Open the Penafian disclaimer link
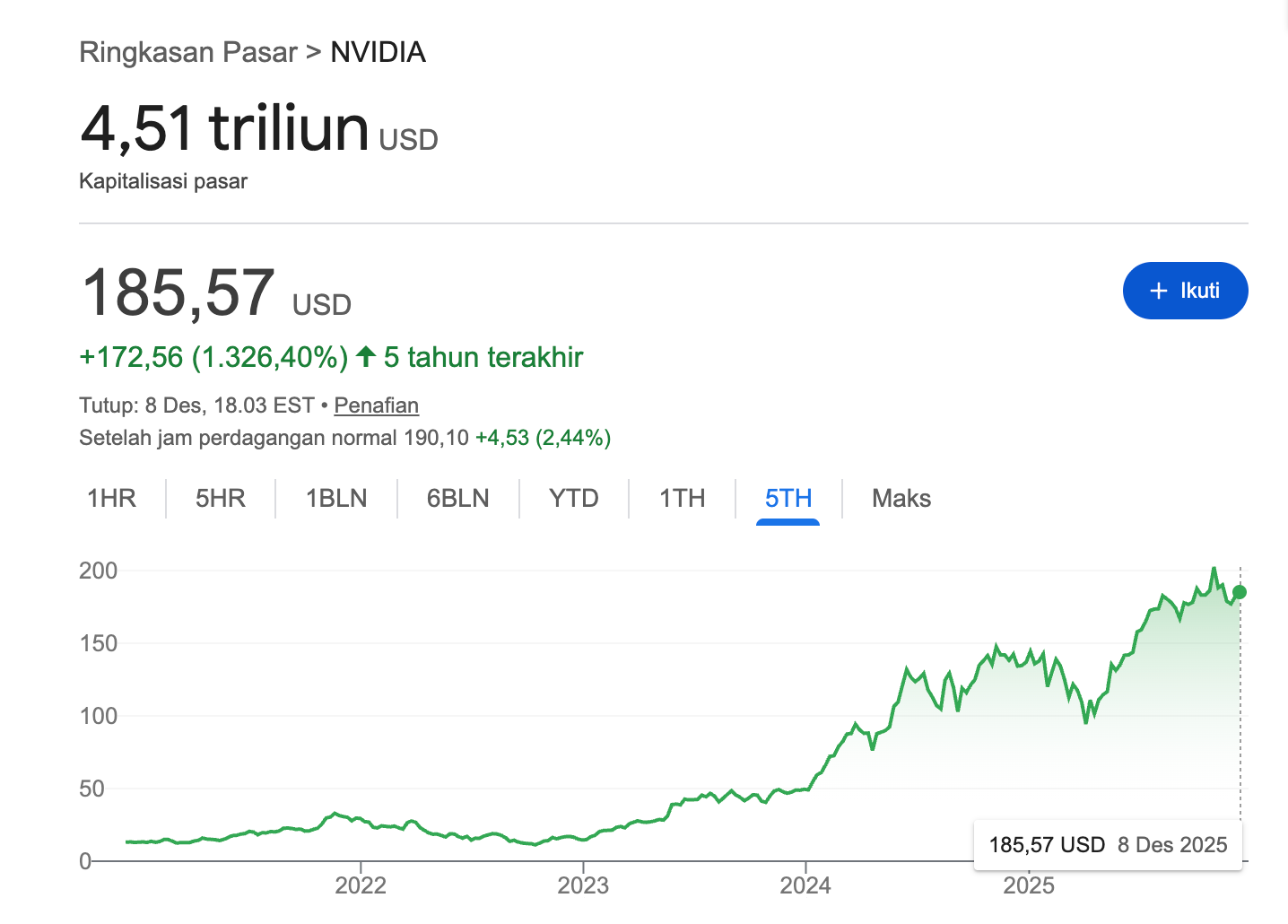 pyautogui.click(x=376, y=405)
